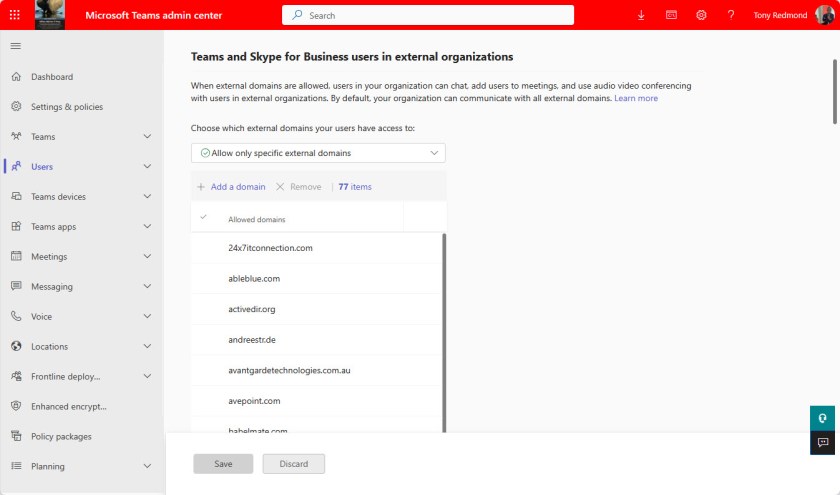Click the Remove button label
The image size is (840, 495).
[x=306, y=187]
